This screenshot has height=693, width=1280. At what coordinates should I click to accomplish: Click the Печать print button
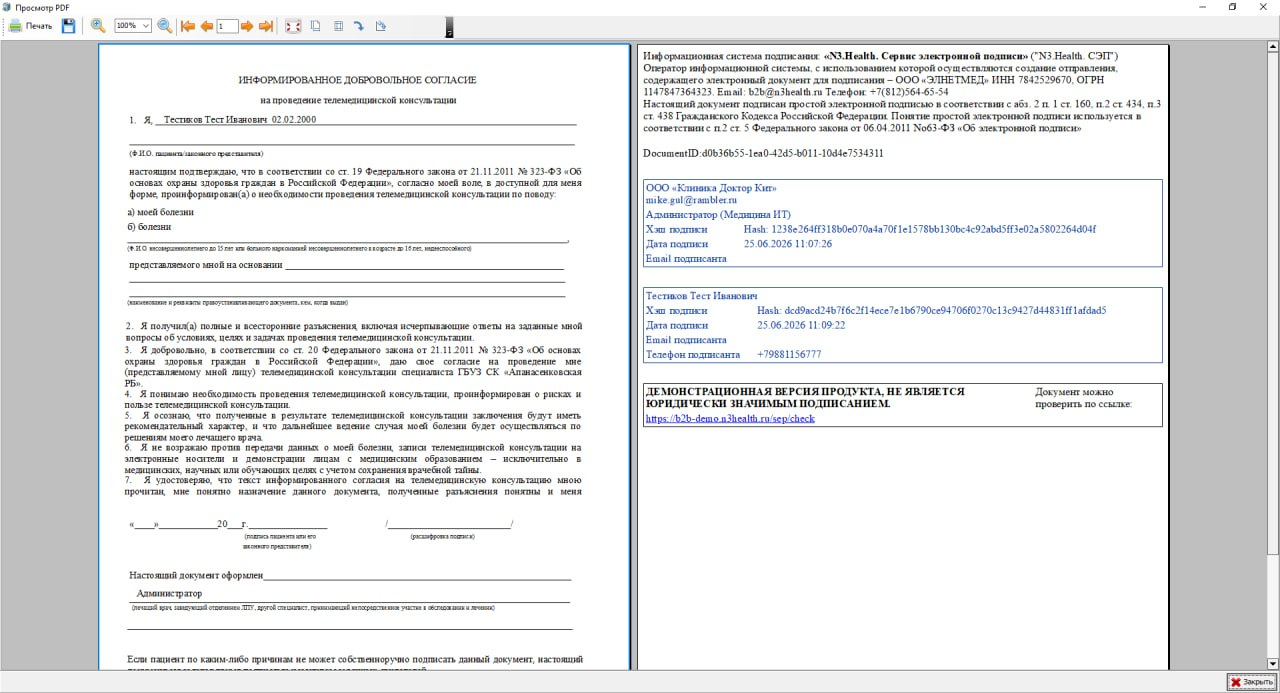point(30,26)
